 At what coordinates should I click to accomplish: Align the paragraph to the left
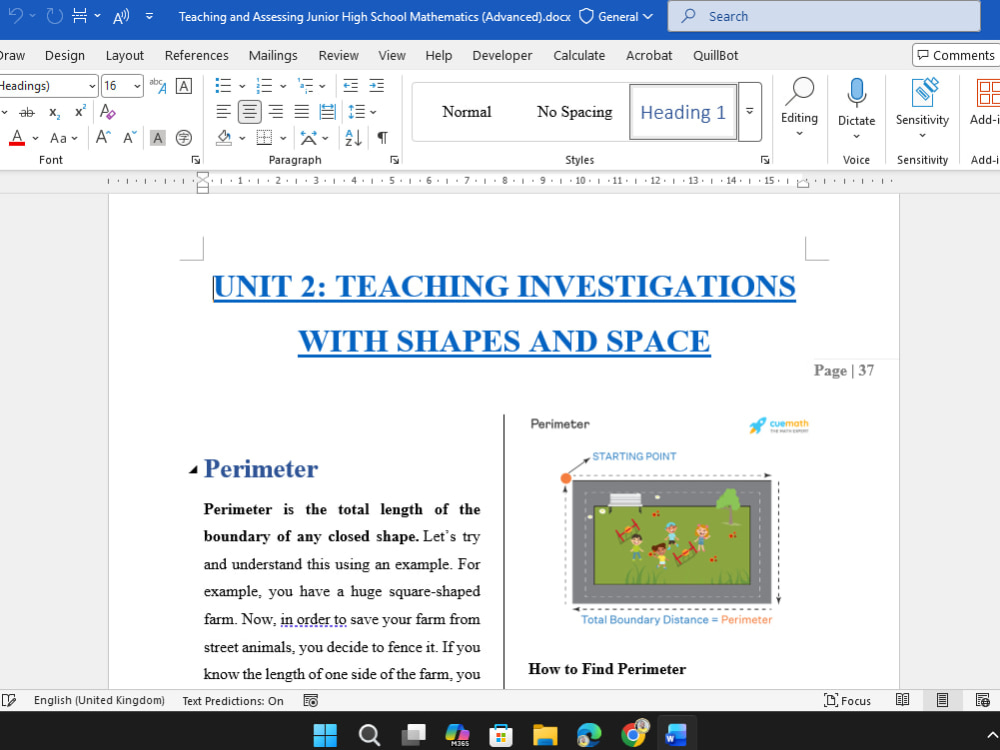[x=223, y=112]
